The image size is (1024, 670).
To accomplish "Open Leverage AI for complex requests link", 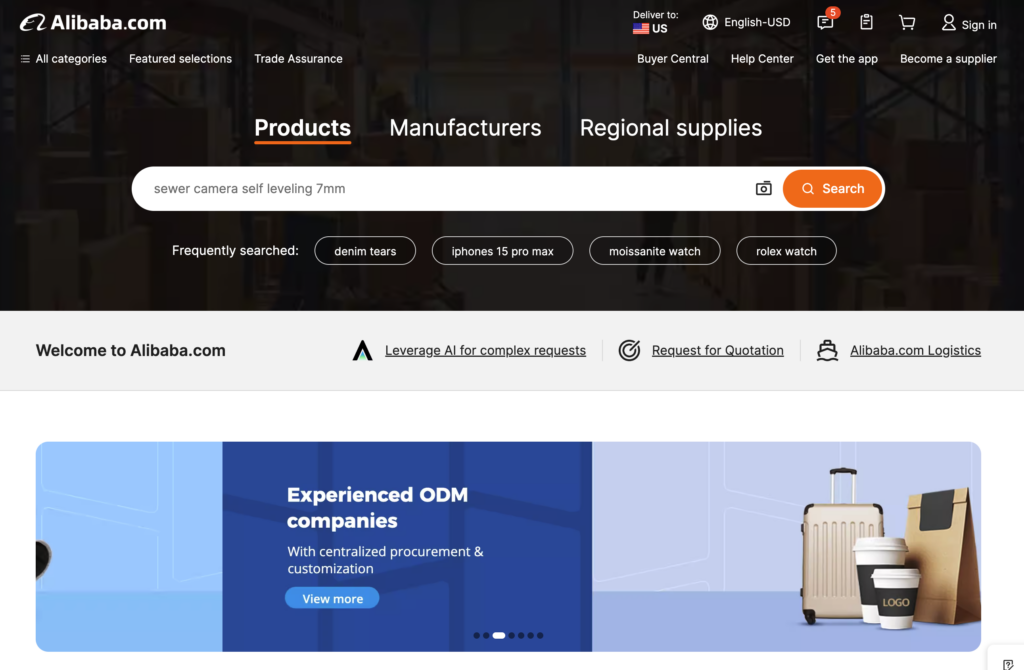I will (x=485, y=351).
